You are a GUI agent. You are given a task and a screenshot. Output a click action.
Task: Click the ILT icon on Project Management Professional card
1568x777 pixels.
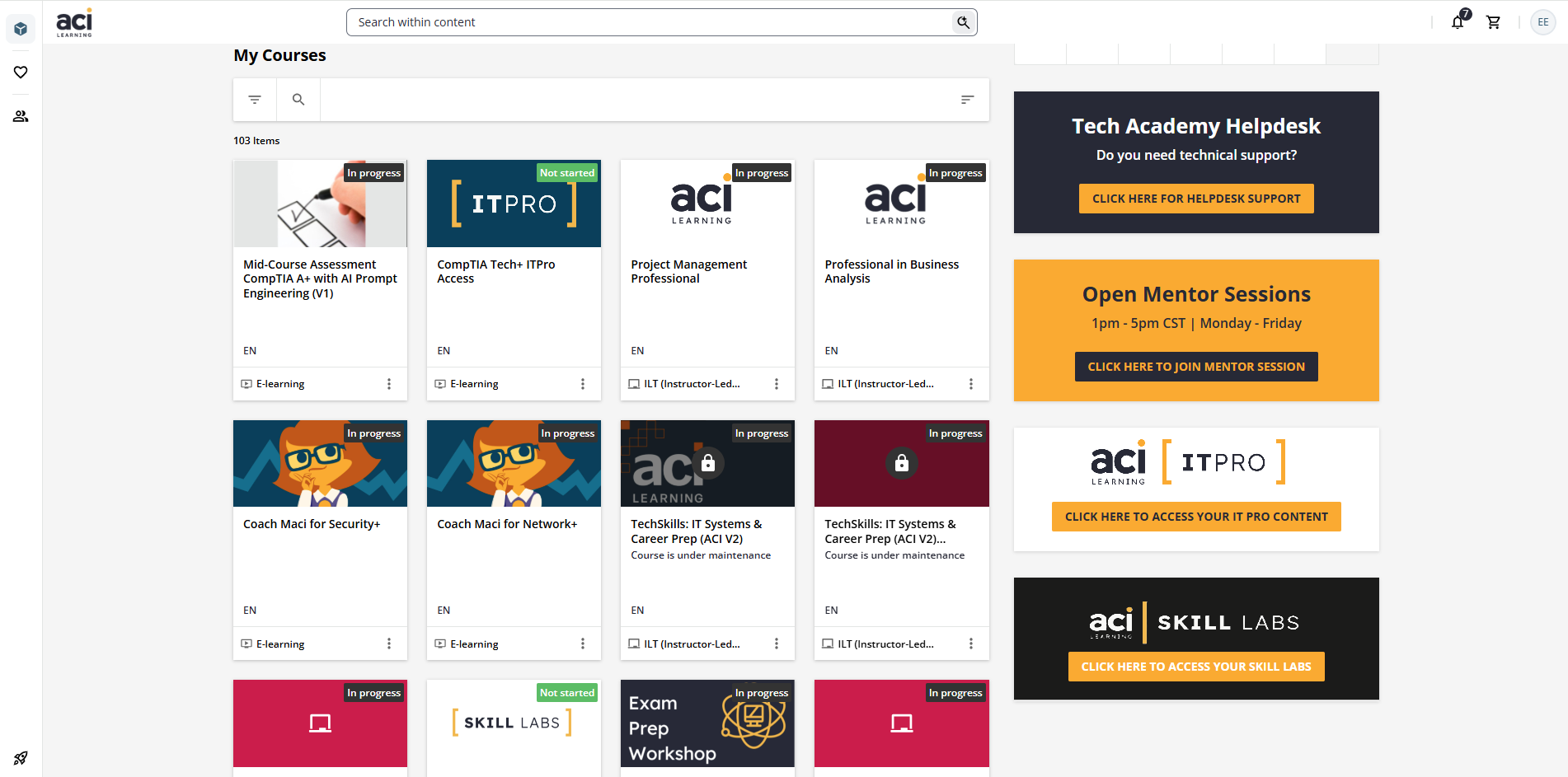(x=634, y=384)
